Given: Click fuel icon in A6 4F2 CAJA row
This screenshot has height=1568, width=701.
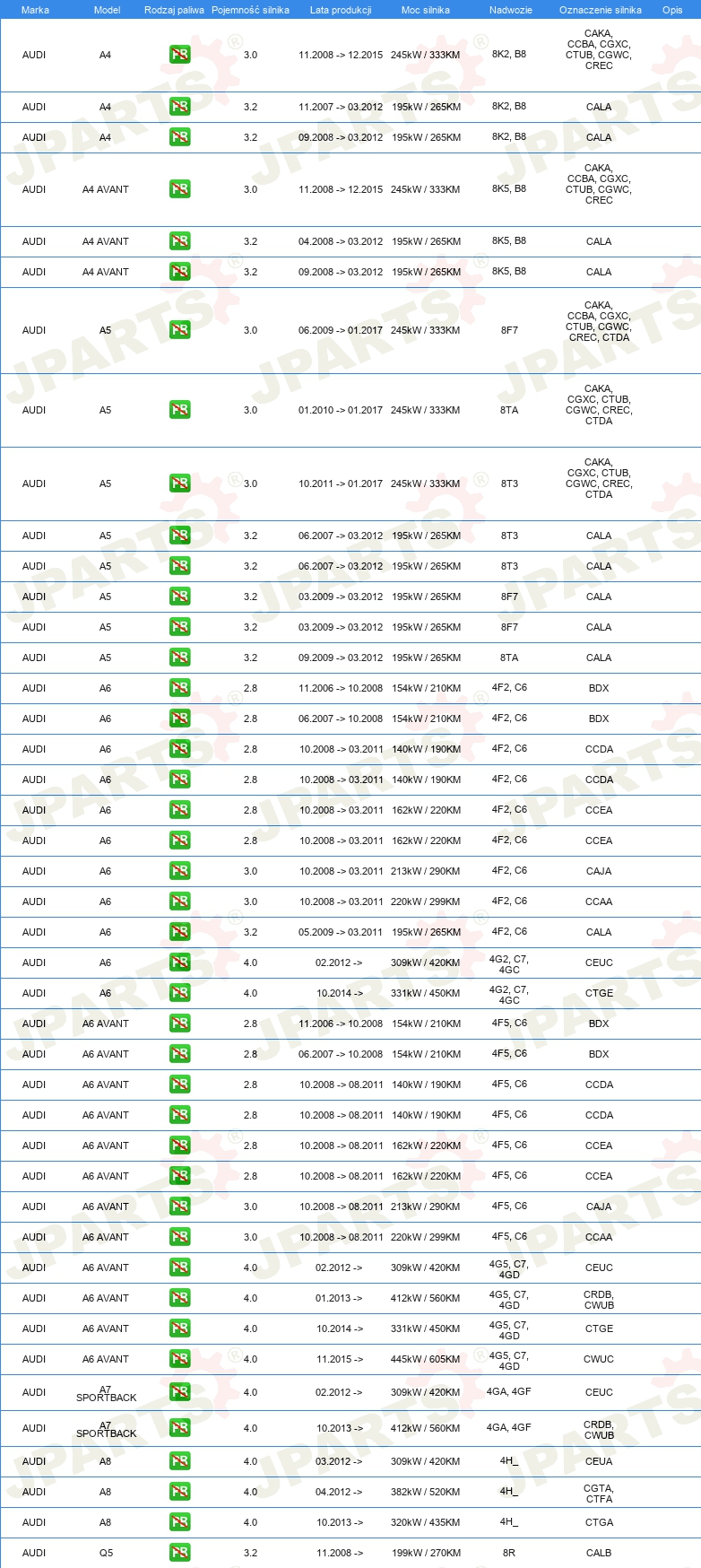Looking at the screenshot, I should [x=180, y=871].
